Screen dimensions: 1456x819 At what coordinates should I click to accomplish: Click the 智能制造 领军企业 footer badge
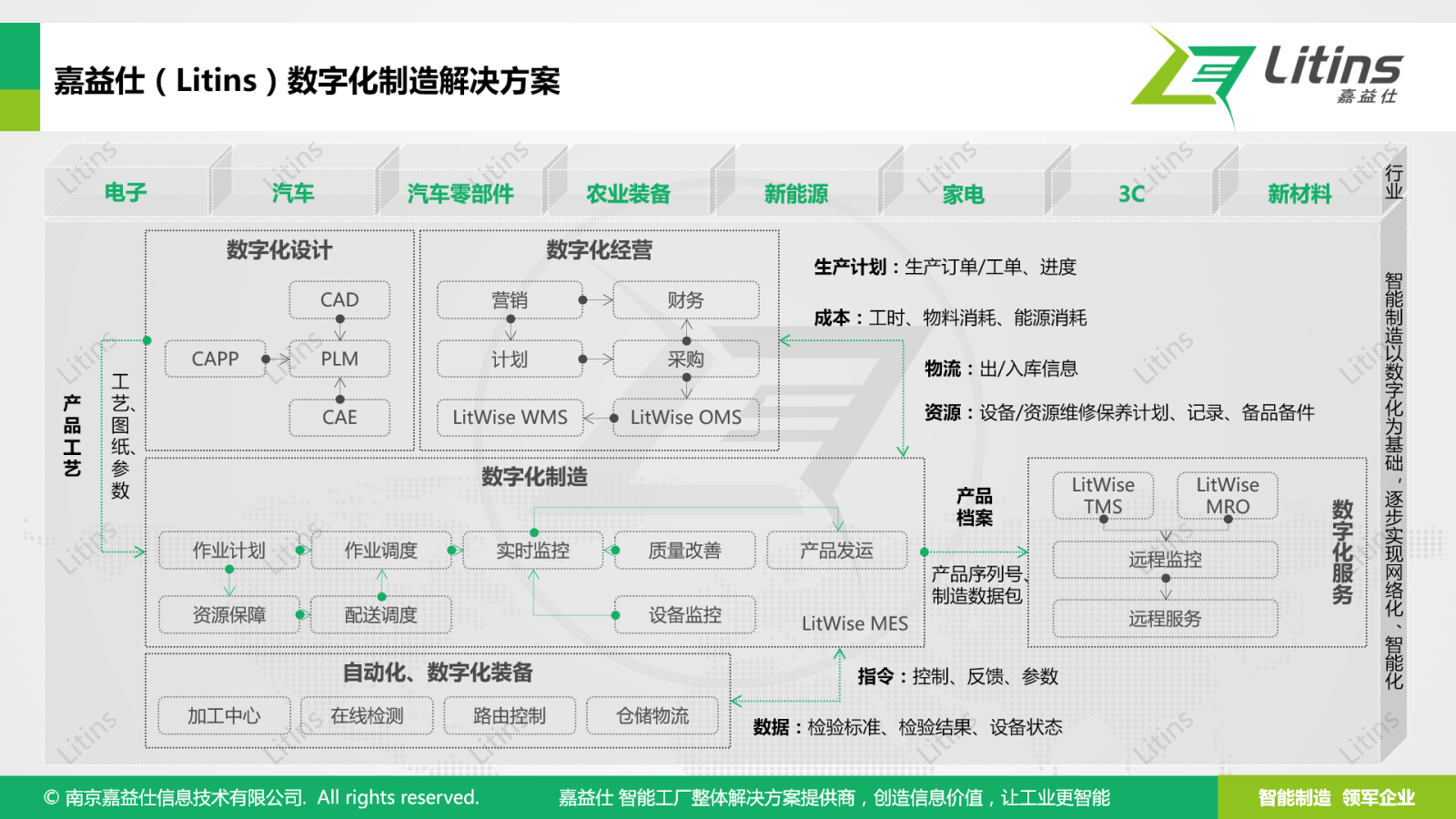(1337, 797)
